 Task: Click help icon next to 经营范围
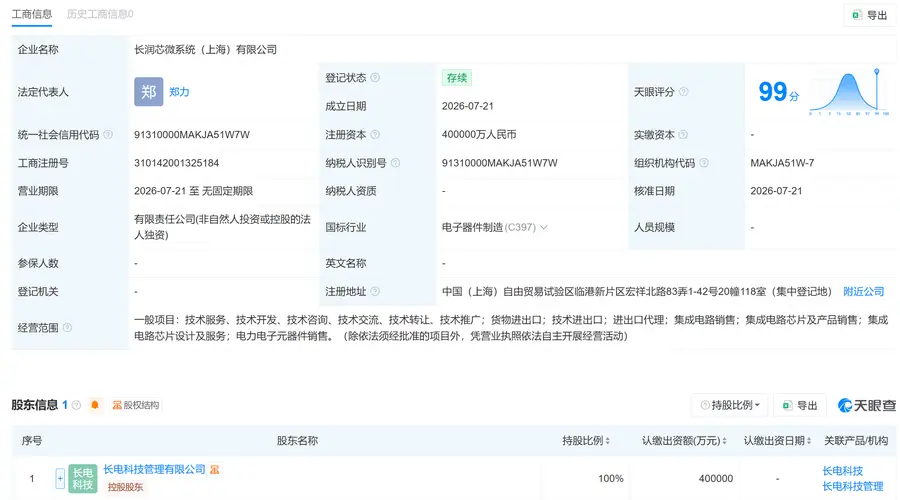[67, 328]
